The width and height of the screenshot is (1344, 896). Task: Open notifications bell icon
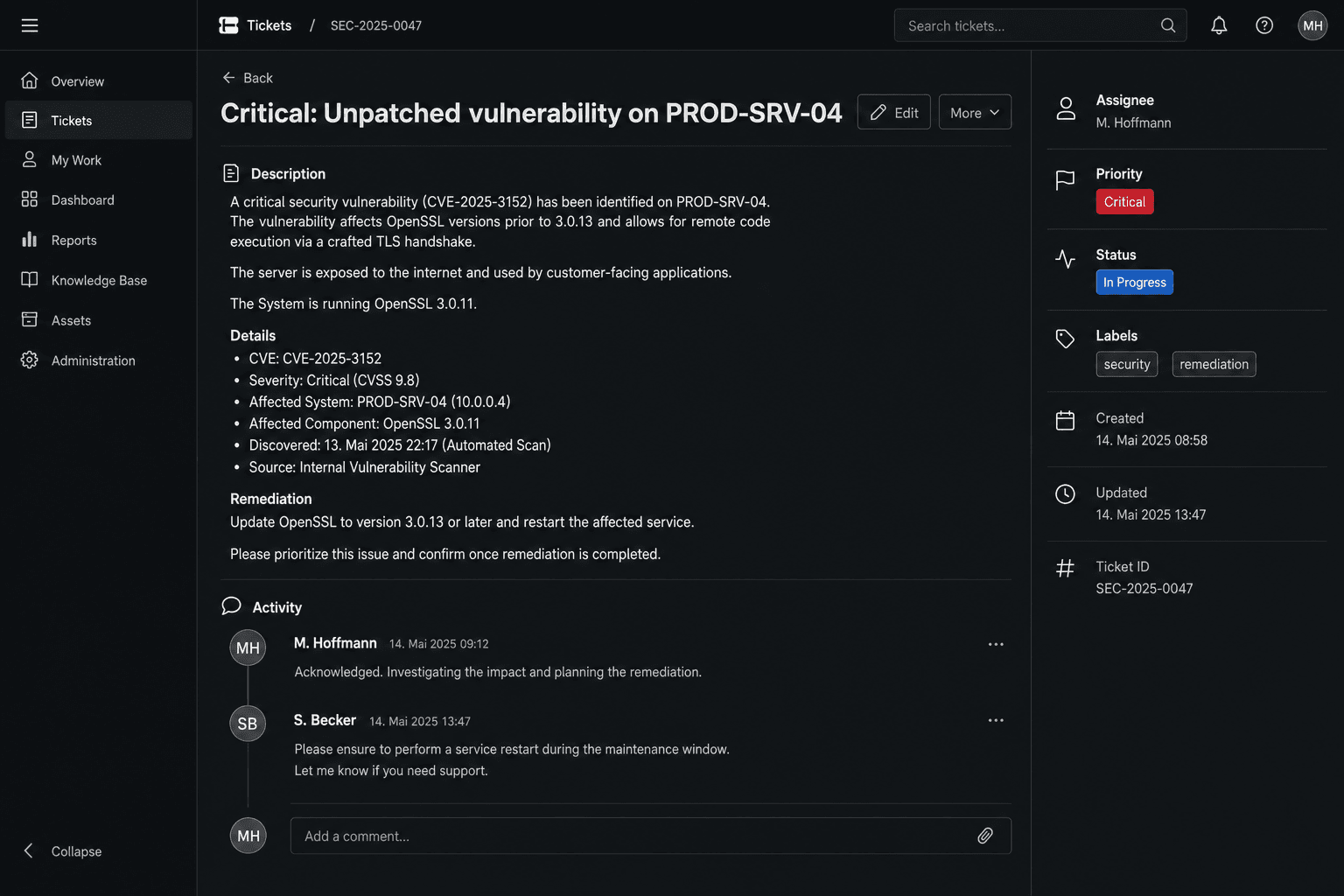tap(1219, 25)
